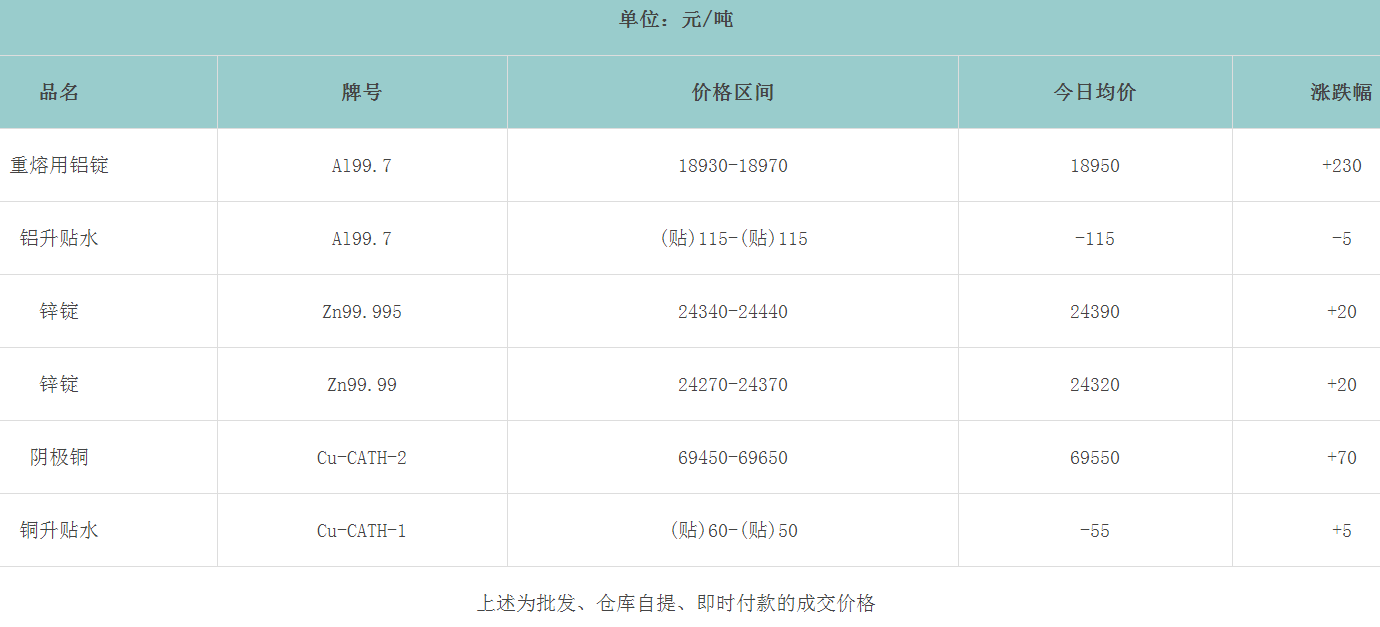Click the 24320 average price value
Image resolution: width=1380 pixels, height=627 pixels.
point(1094,385)
